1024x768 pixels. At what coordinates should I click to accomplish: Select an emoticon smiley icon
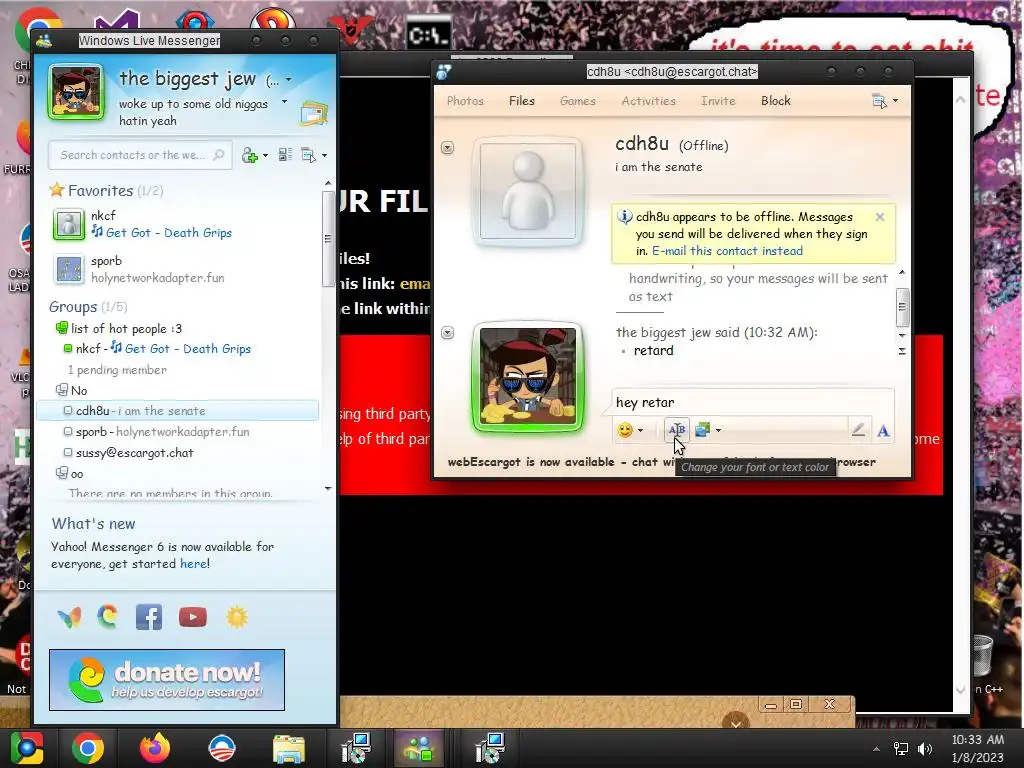(x=625, y=430)
